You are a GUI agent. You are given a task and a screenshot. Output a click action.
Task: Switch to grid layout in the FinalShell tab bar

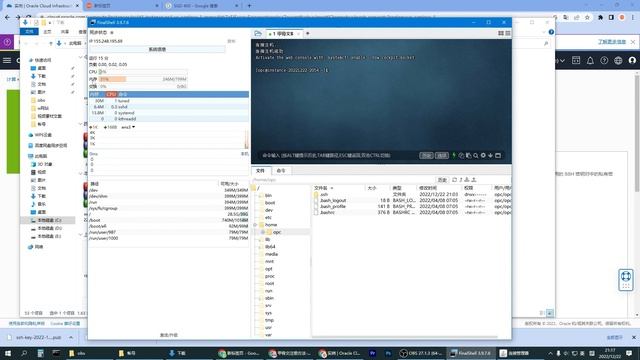(x=501, y=33)
